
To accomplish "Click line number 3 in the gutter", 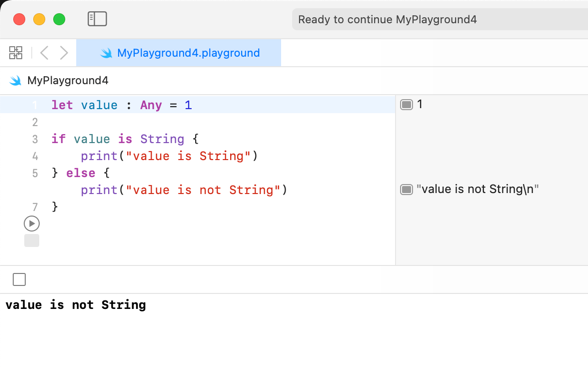I will click(35, 139).
